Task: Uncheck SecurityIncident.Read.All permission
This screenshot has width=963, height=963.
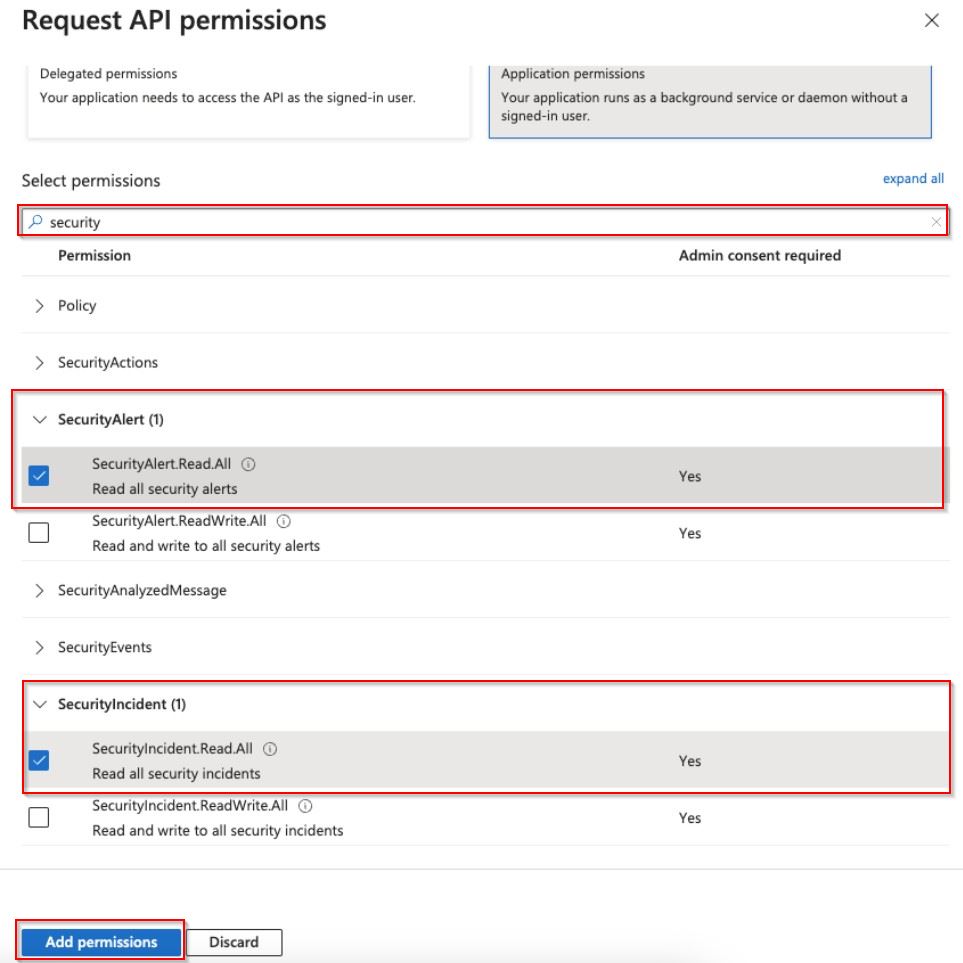Action: 38,761
